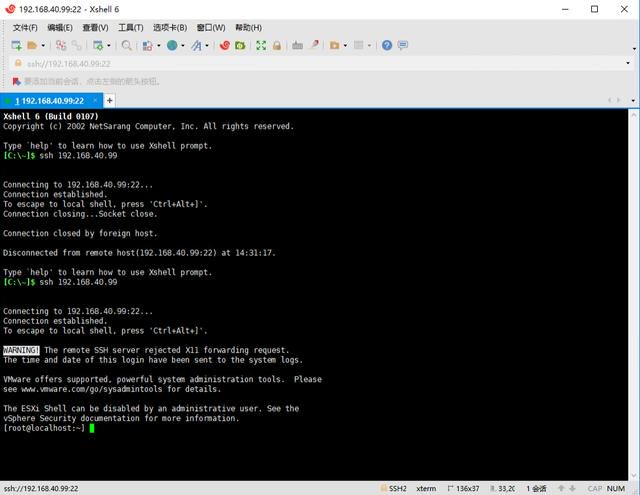Click status bar text ssh://192.168.40.99:22

41,488
